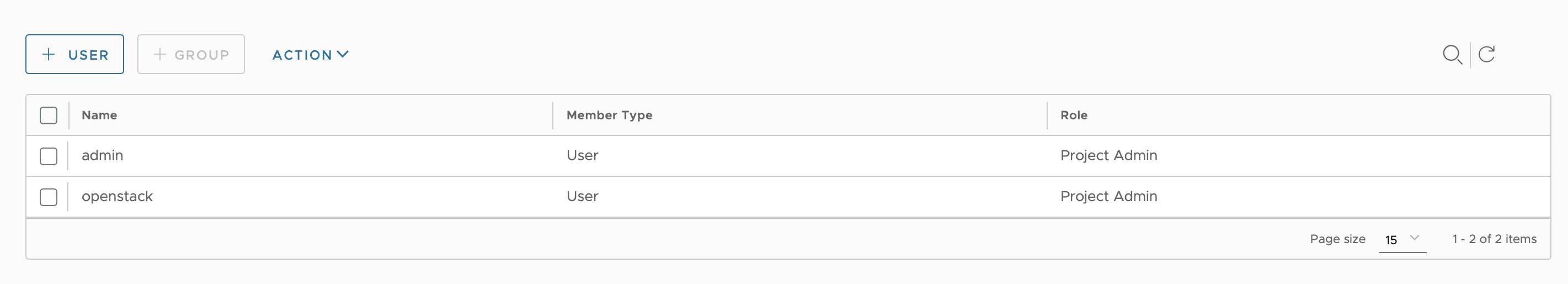The image size is (1568, 284).
Task: Click the plus icon on GROUP button
Action: point(159,54)
